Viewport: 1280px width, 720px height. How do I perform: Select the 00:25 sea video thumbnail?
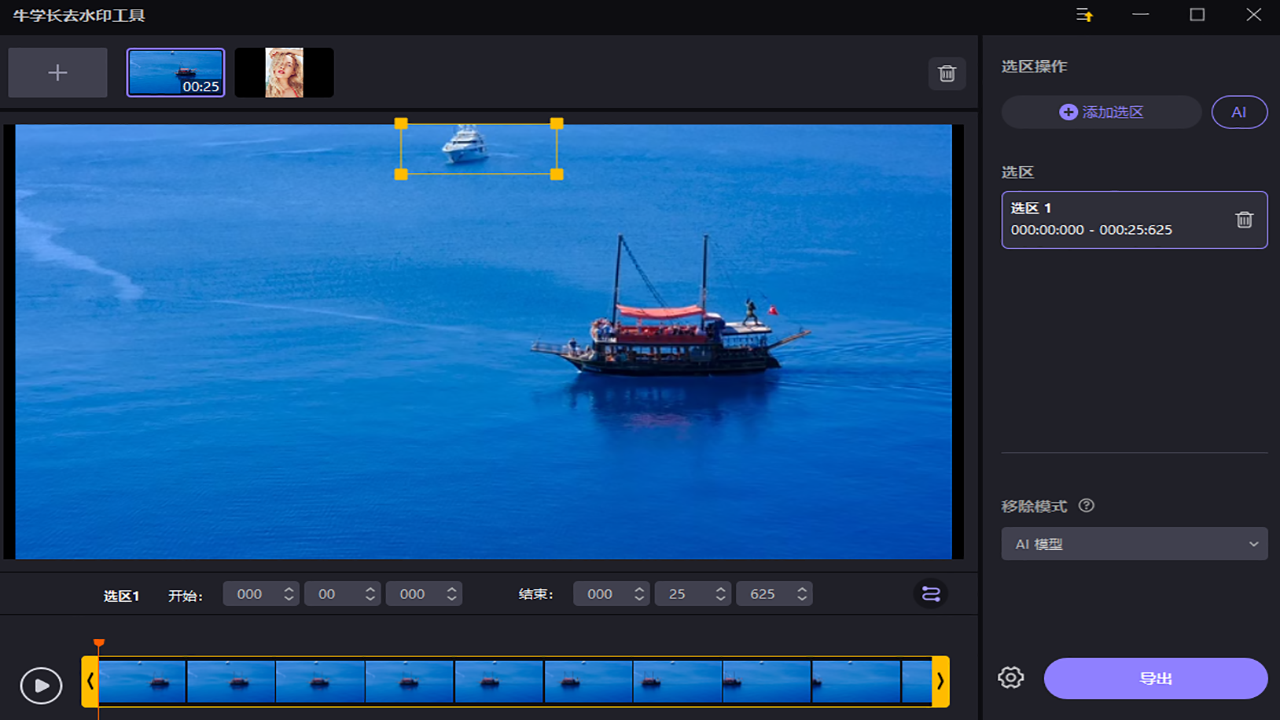(175, 73)
